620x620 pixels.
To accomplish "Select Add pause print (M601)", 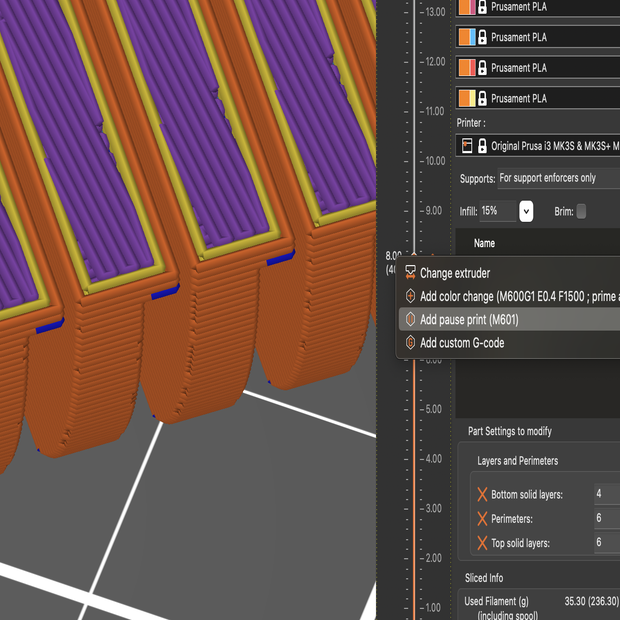I will click(x=468, y=320).
